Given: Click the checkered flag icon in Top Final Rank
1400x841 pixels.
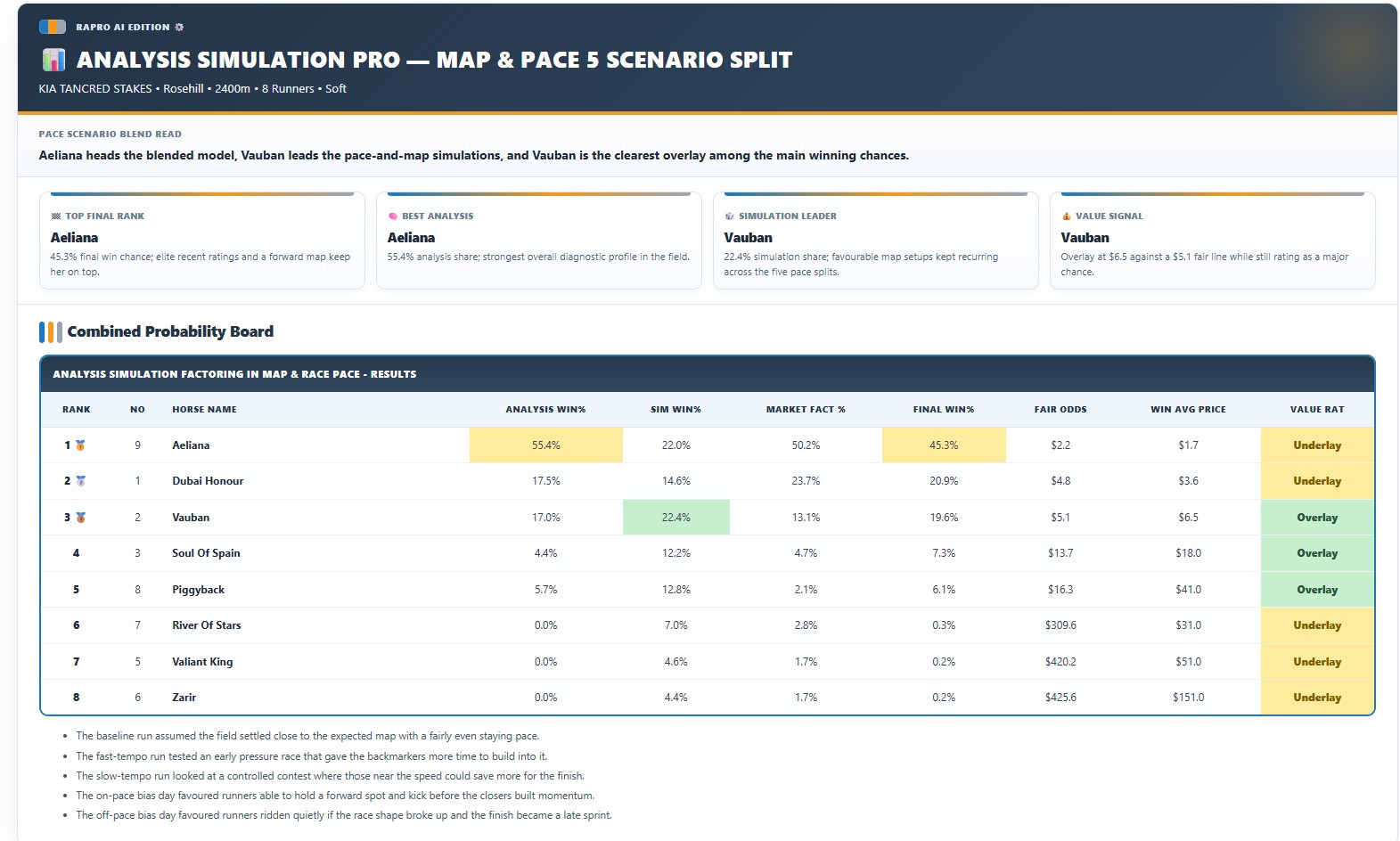Looking at the screenshot, I should (x=56, y=216).
